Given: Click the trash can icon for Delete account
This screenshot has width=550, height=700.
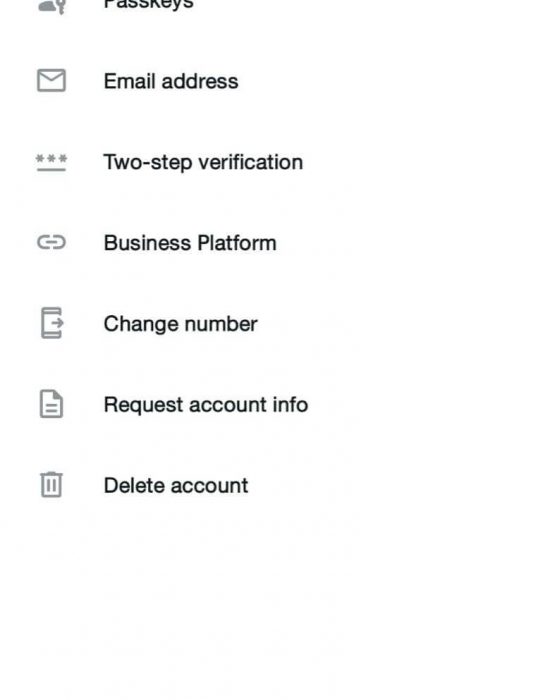Looking at the screenshot, I should pyautogui.click(x=51, y=484).
